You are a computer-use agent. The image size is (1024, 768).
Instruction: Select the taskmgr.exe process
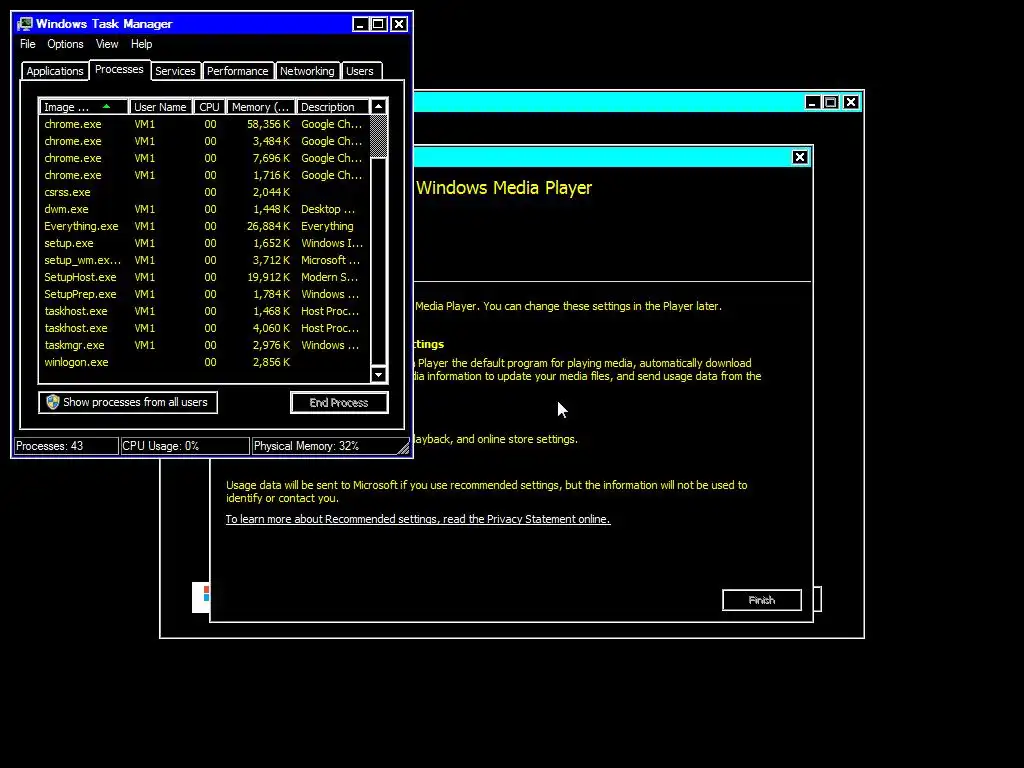click(204, 345)
